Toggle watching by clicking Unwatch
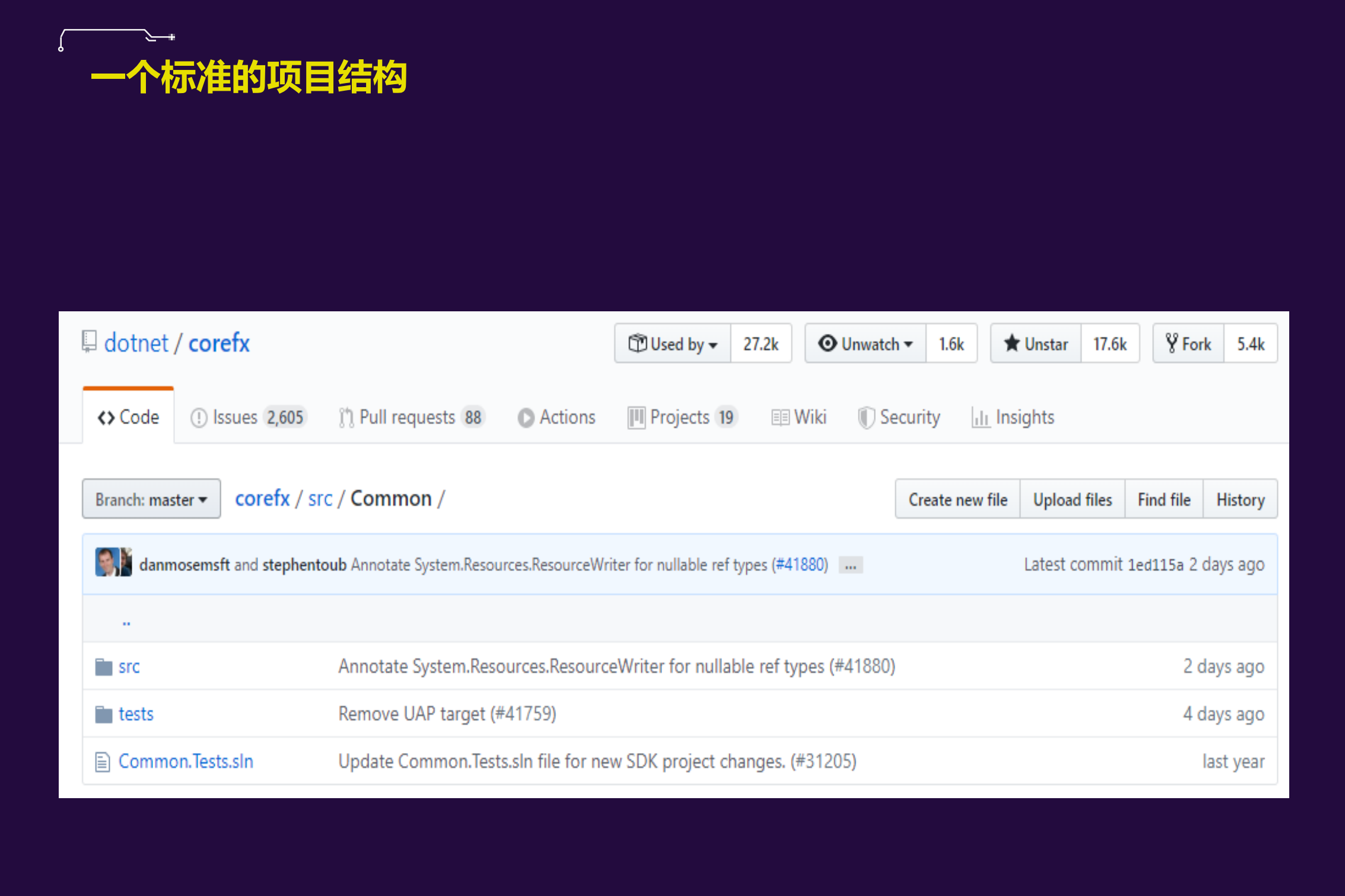This screenshot has height=896, width=1345. [864, 343]
